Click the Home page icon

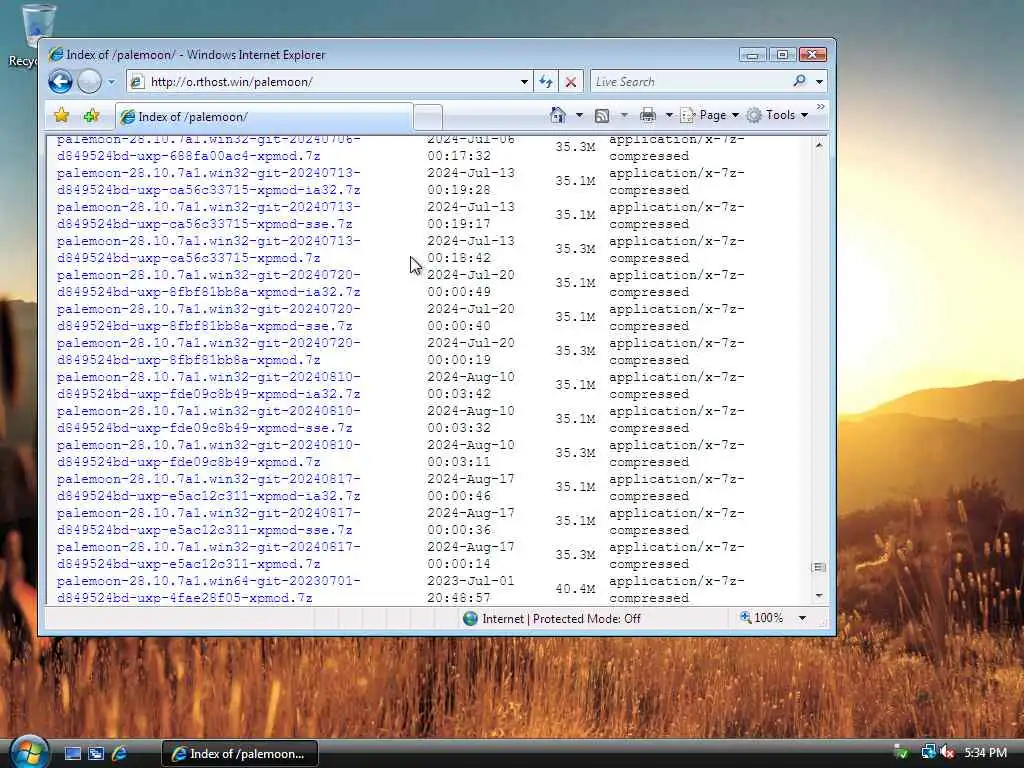pyautogui.click(x=557, y=115)
